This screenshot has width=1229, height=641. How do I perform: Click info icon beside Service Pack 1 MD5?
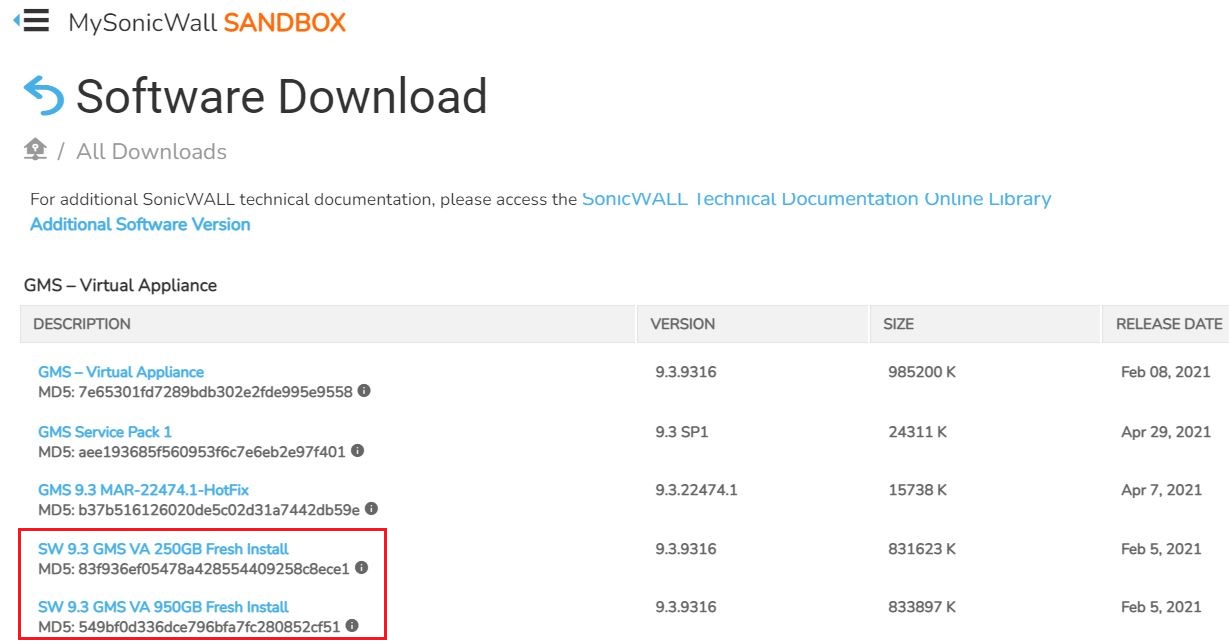357,451
